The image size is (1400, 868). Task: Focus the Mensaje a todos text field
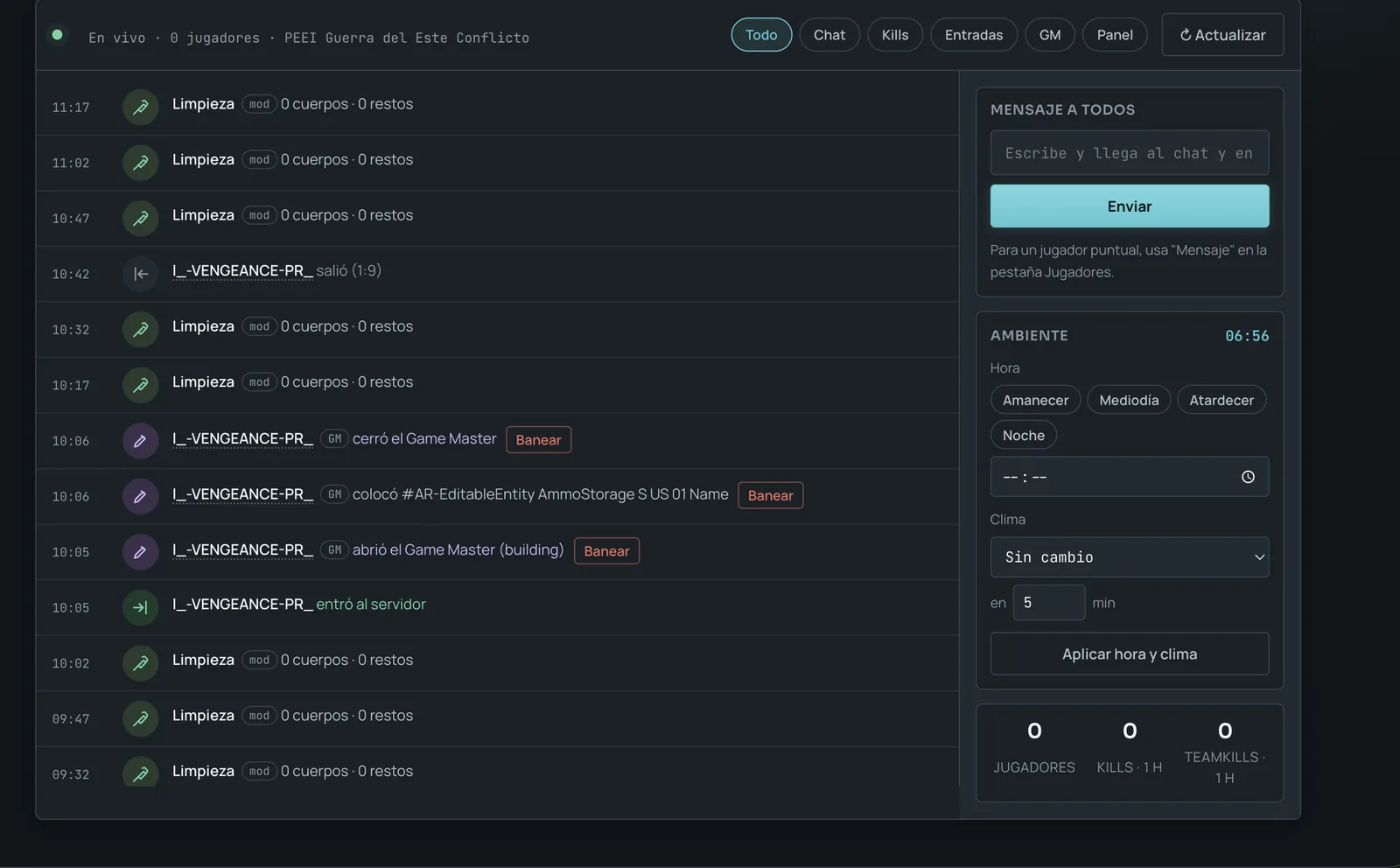[1130, 153]
